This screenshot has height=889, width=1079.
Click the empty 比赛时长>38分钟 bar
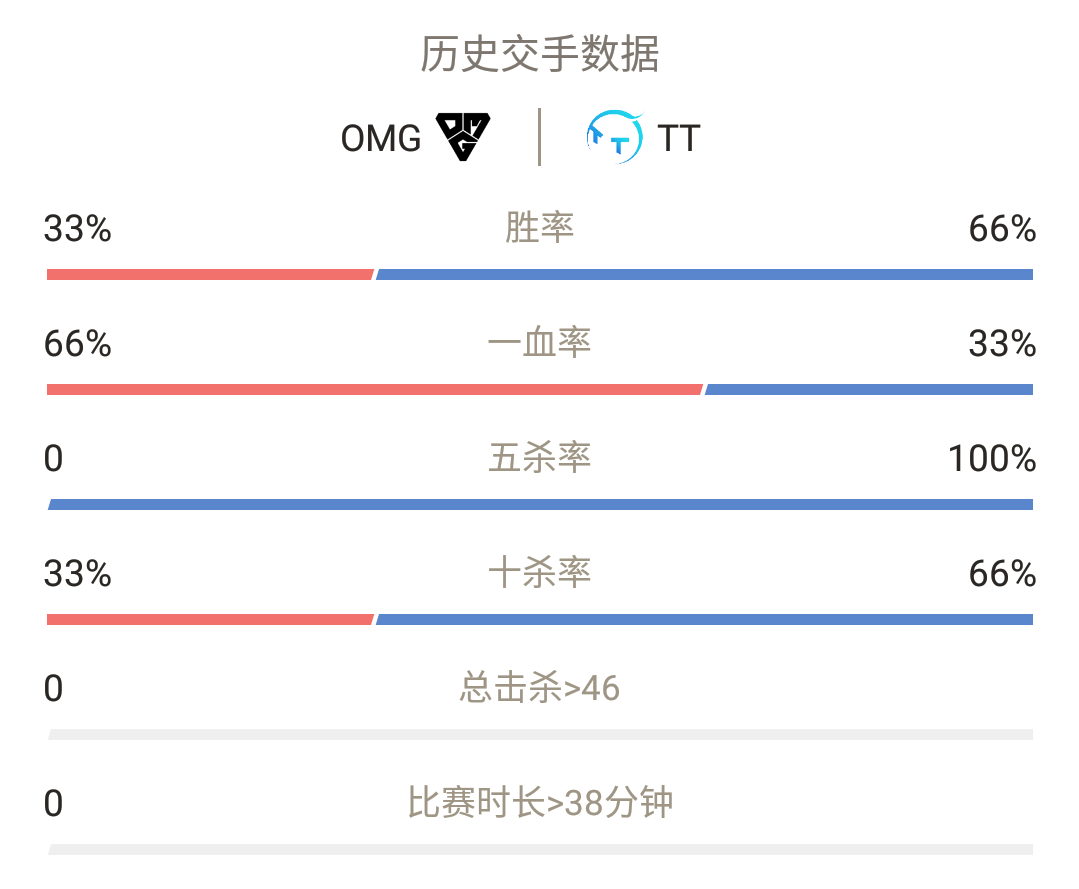[540, 849]
